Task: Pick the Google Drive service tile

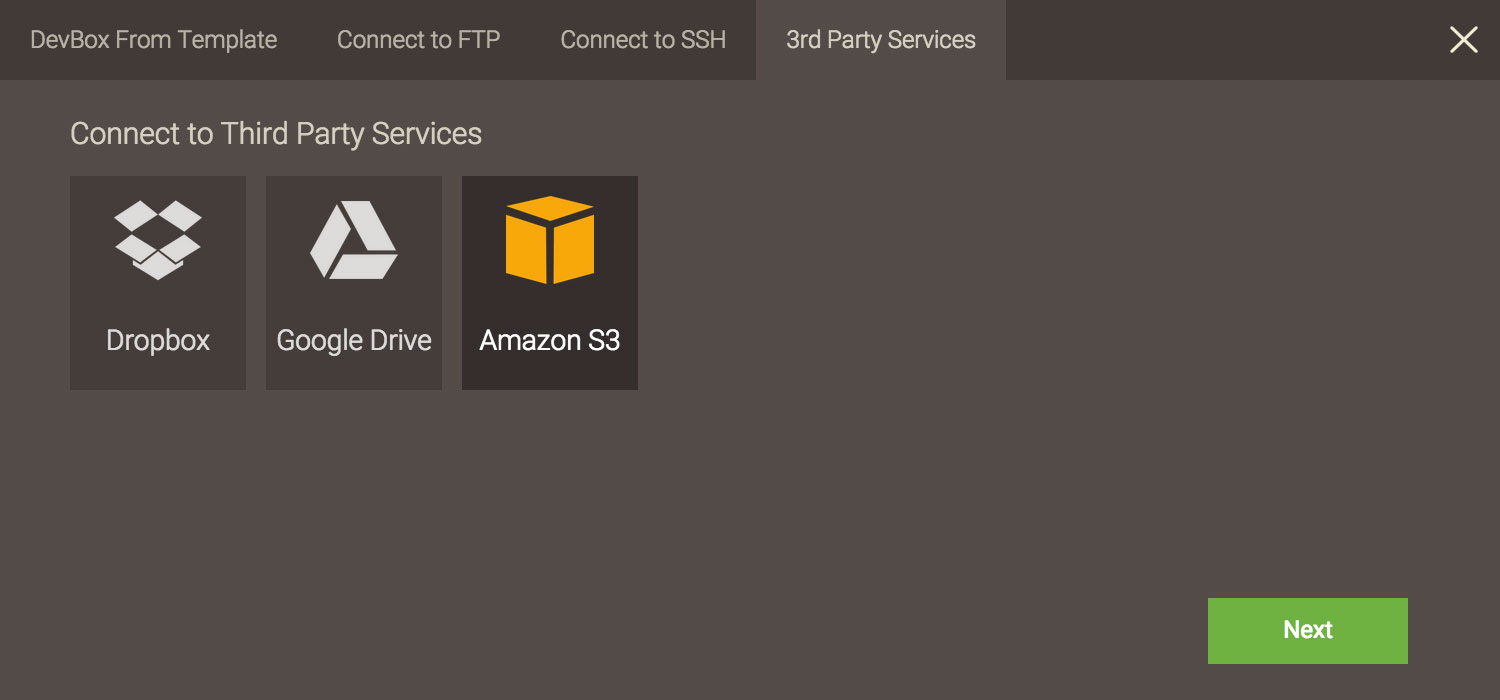Action: click(x=354, y=283)
